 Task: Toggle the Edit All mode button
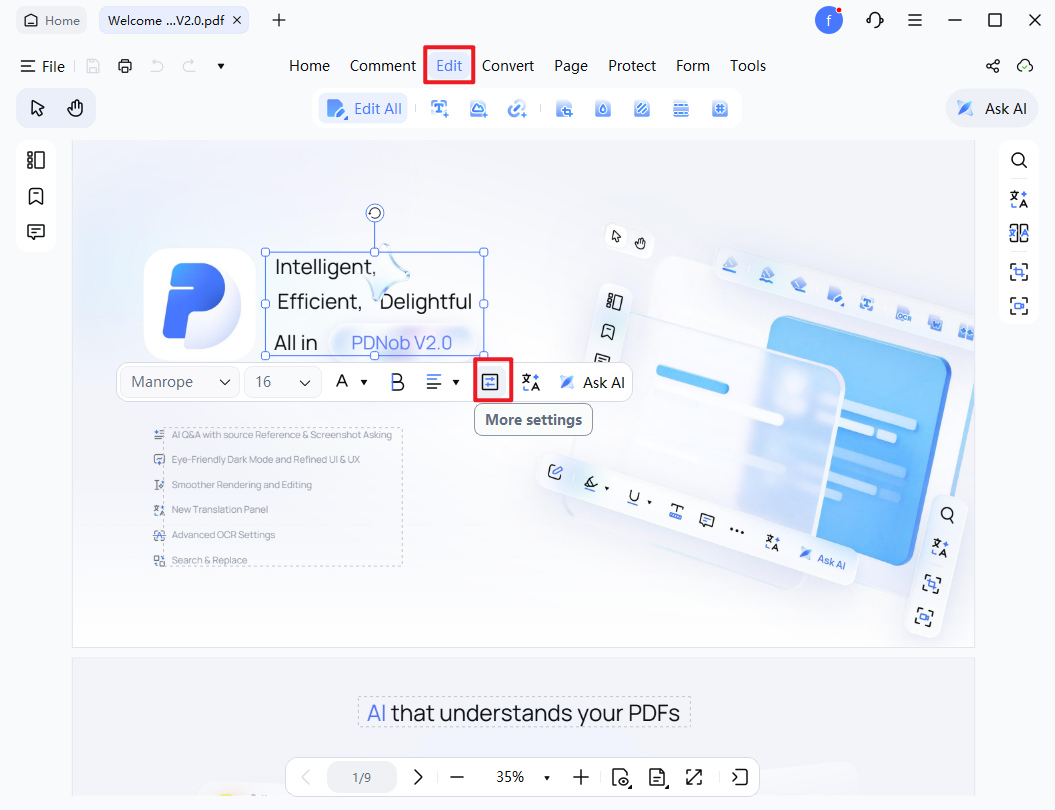pyautogui.click(x=363, y=108)
